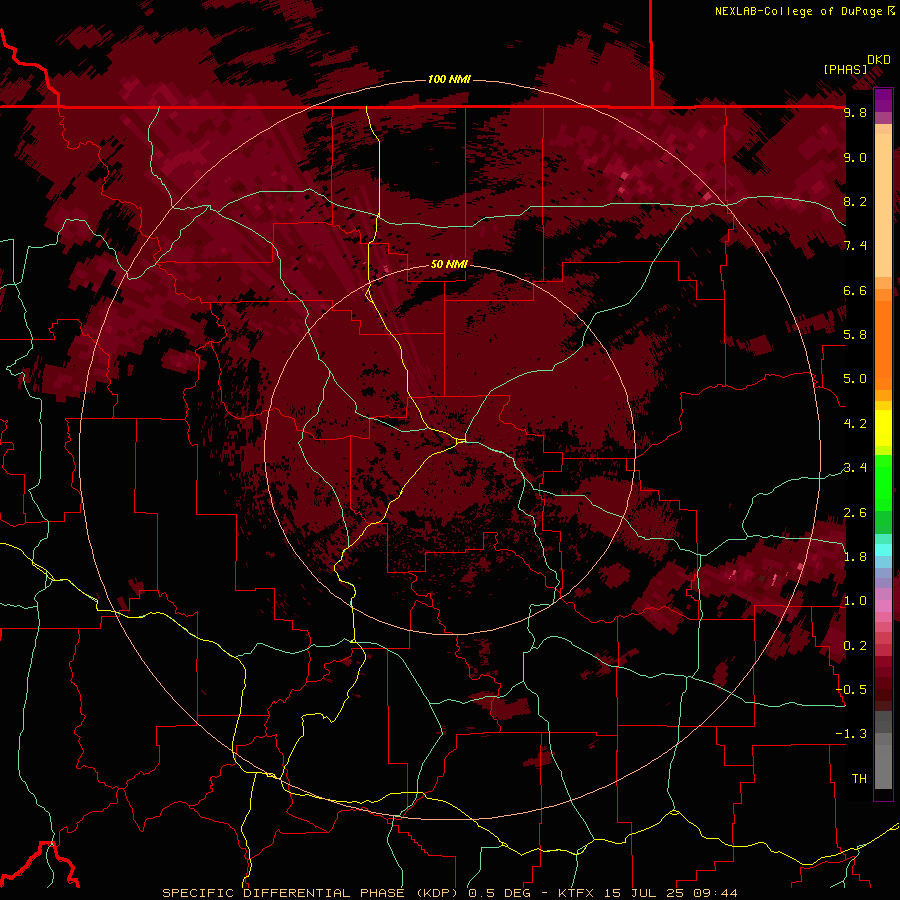Click the DKD label above the color scale
Image resolution: width=900 pixels, height=900 pixels.
879,60
